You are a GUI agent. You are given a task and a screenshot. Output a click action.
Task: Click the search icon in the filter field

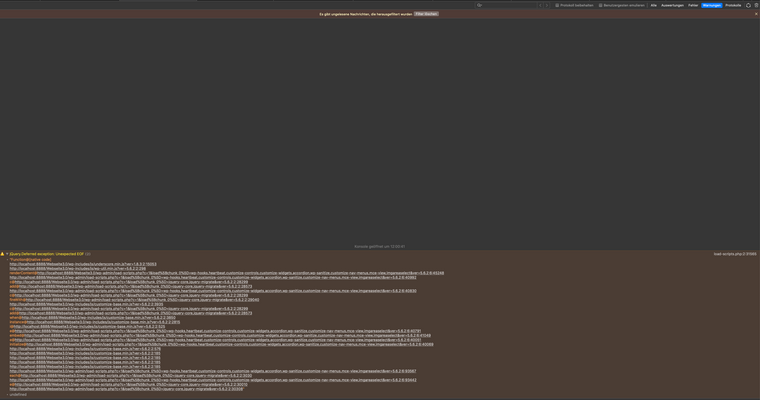pyautogui.click(x=480, y=5)
